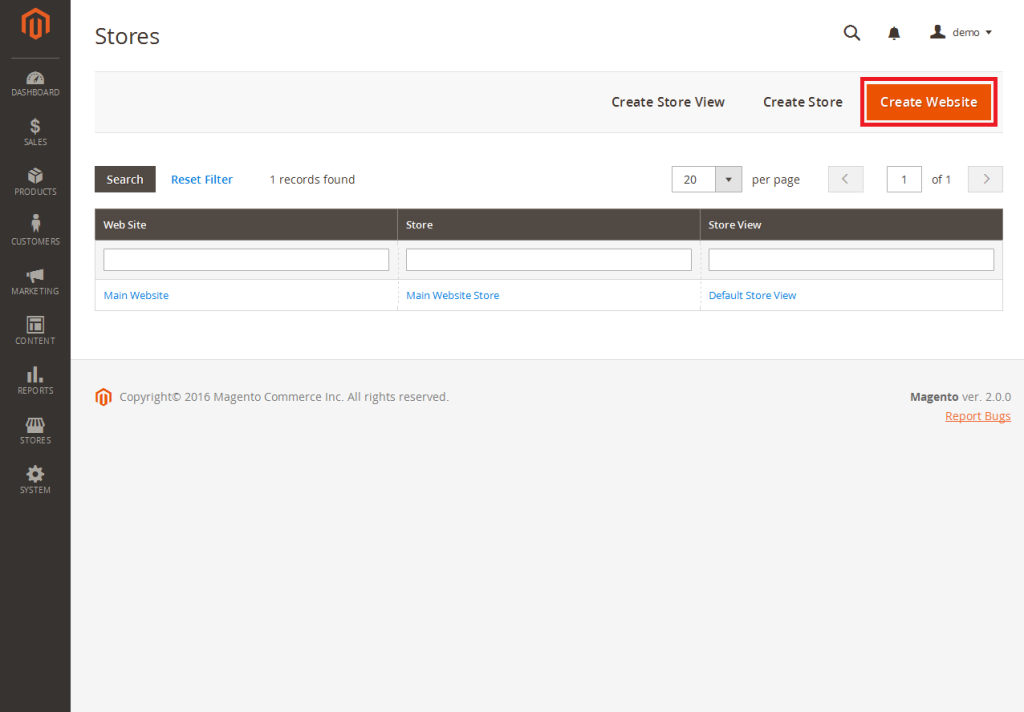This screenshot has width=1024, height=712.
Task: Click the Create Store button
Action: click(x=802, y=102)
